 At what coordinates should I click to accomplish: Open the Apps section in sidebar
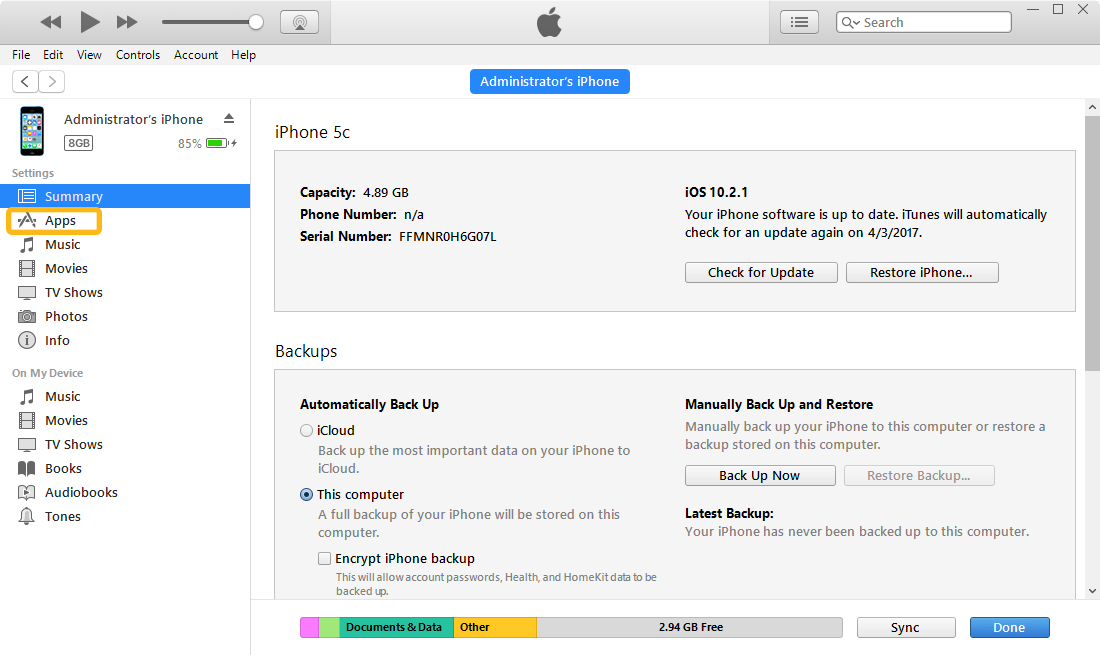point(59,220)
